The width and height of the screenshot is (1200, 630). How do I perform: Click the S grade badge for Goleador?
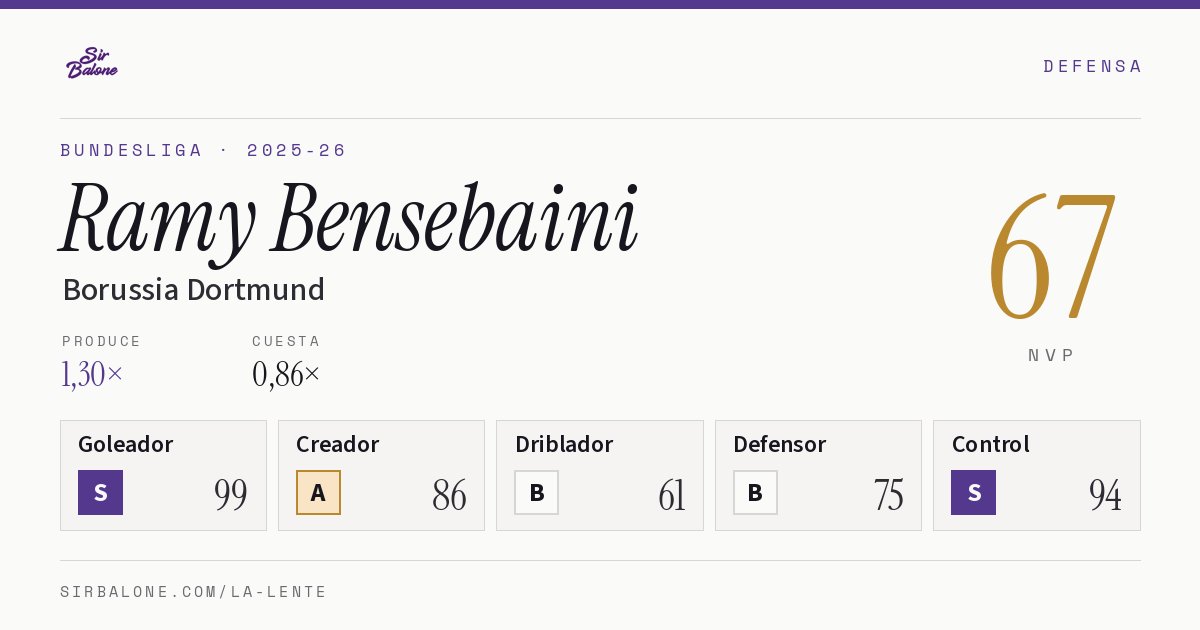point(100,492)
